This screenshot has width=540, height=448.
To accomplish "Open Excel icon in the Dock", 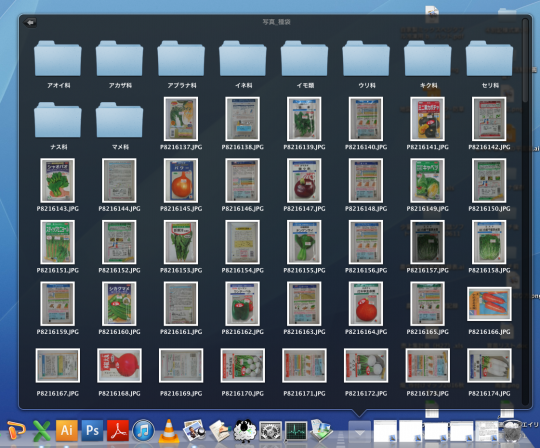I will click(41, 430).
